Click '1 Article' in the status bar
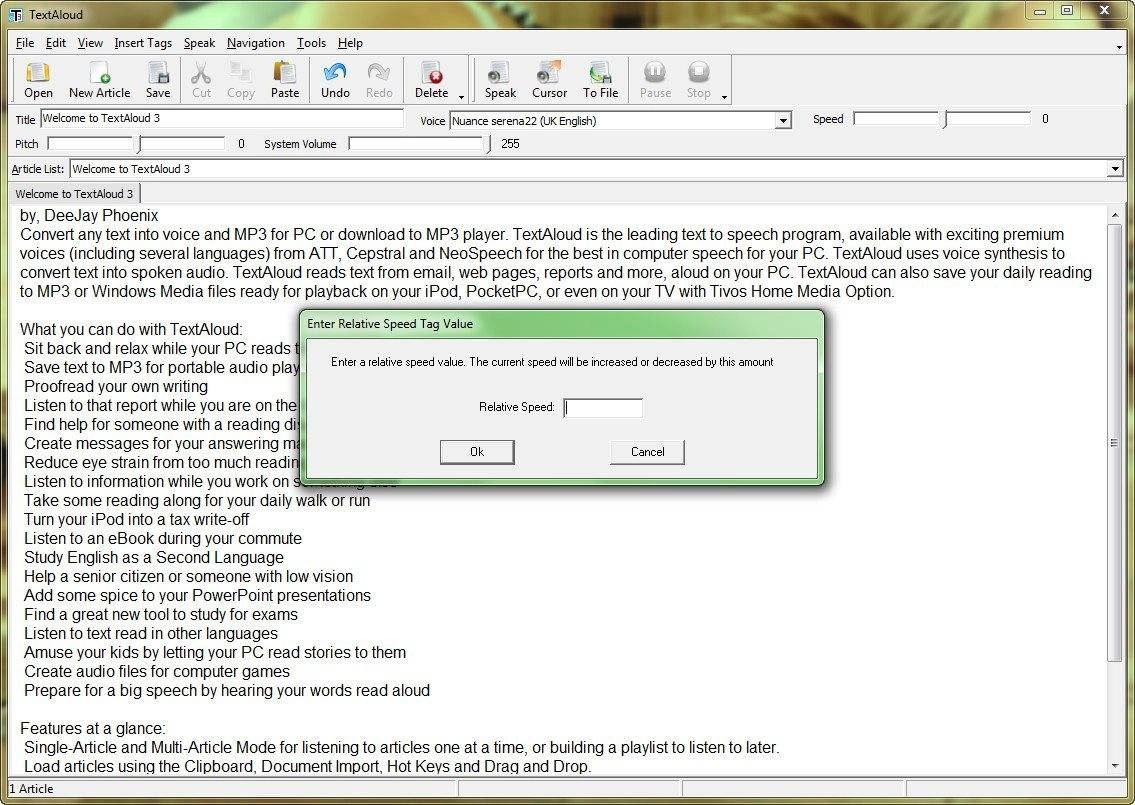This screenshot has height=805, width=1135. tap(32, 789)
